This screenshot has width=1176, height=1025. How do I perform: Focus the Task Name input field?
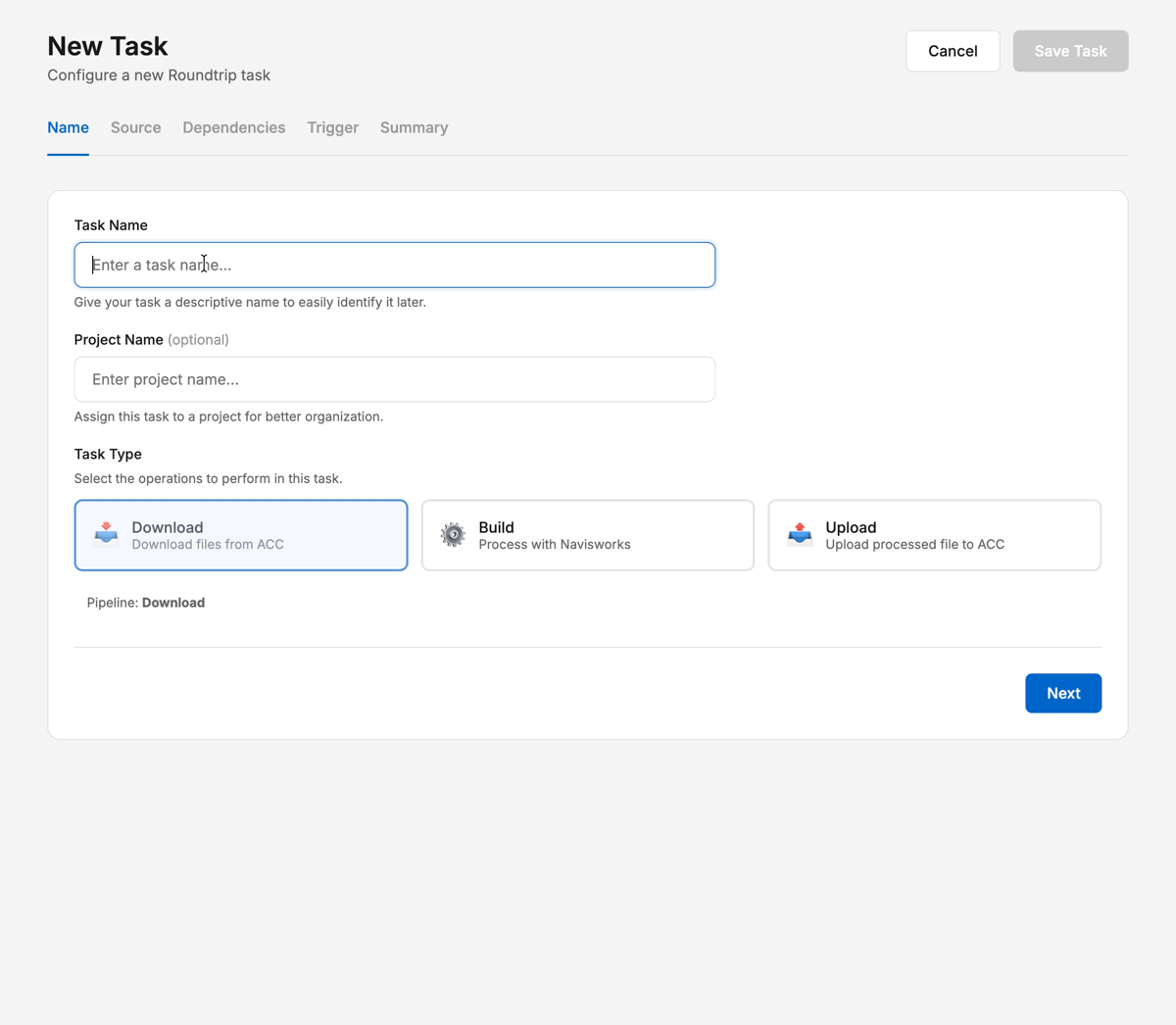coord(395,265)
